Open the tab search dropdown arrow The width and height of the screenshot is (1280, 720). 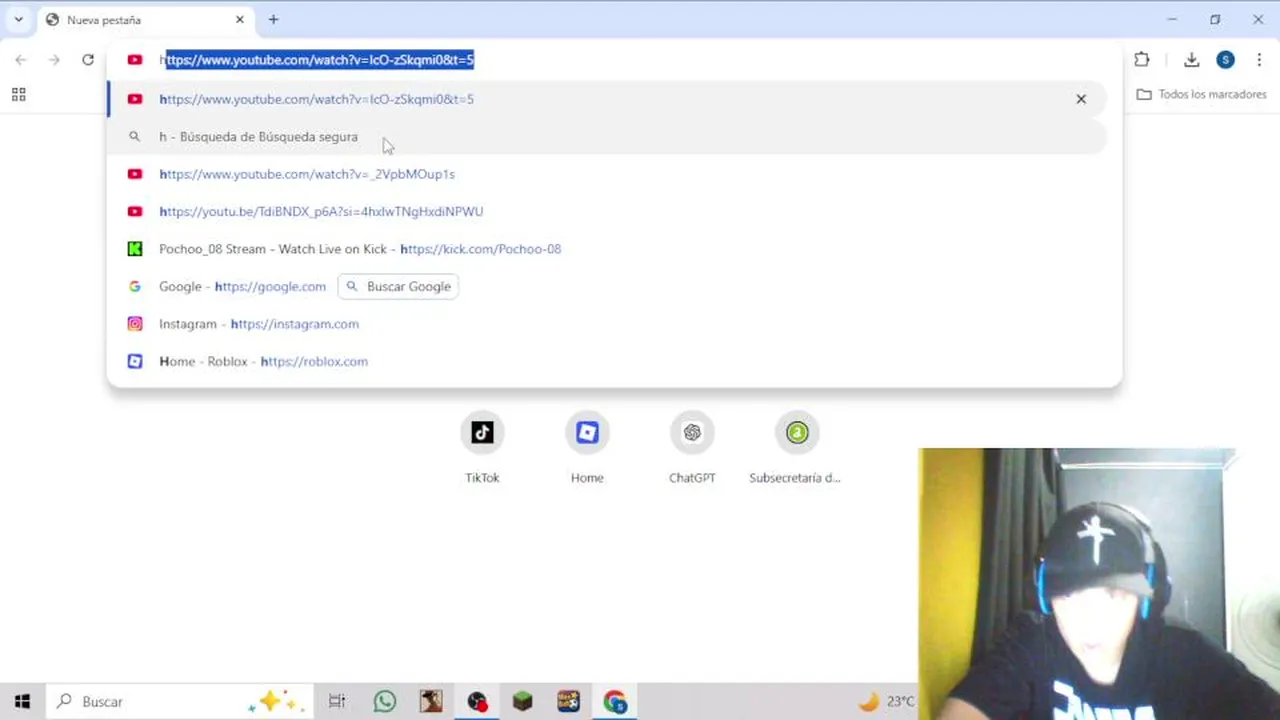(18, 19)
